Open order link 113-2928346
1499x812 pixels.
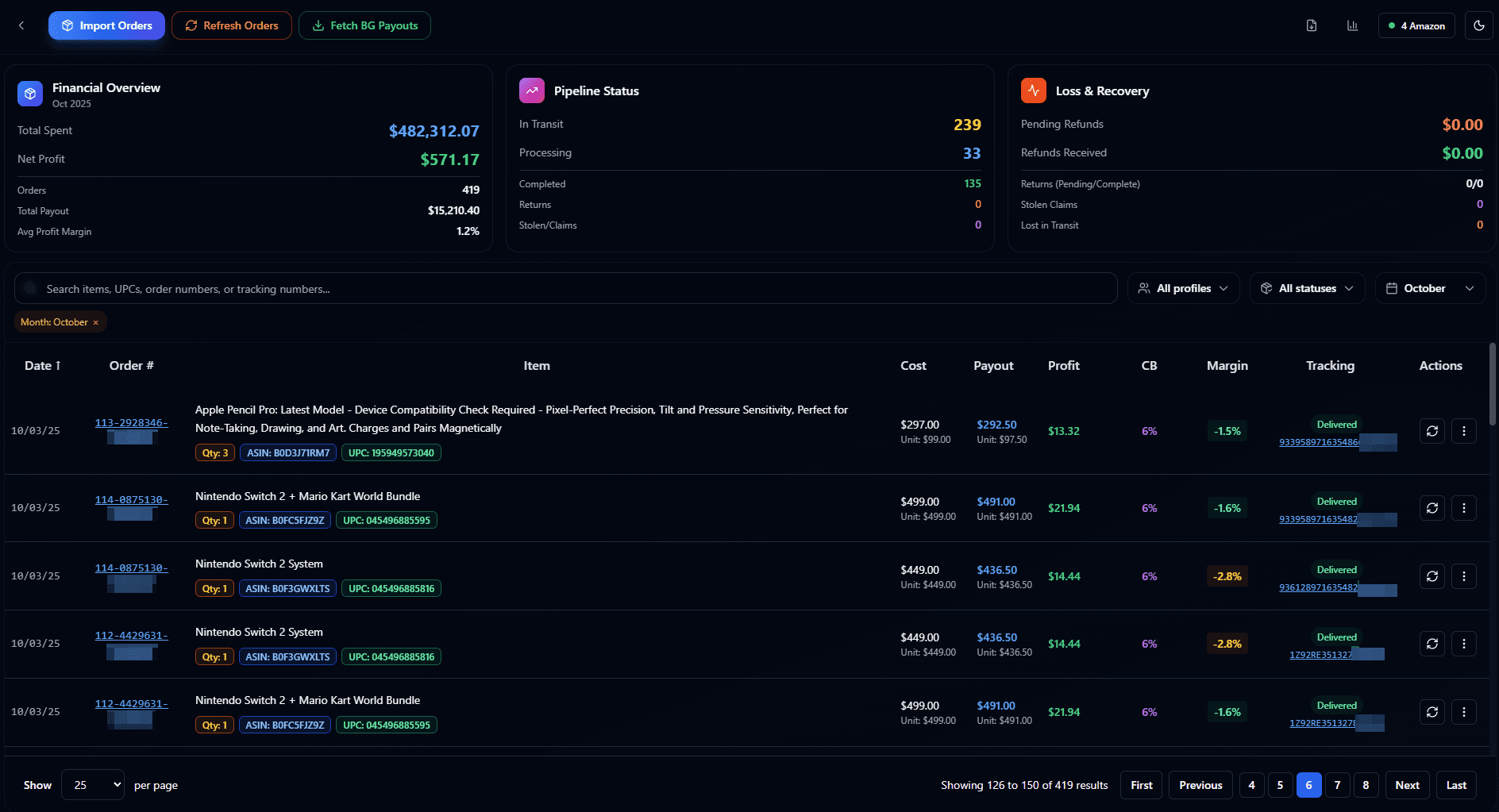coord(131,422)
